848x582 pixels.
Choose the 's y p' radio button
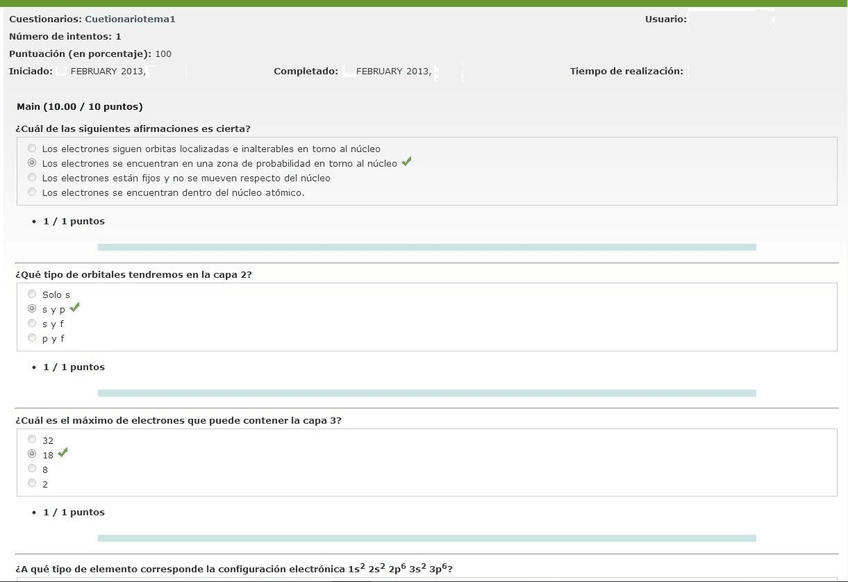[x=32, y=309]
